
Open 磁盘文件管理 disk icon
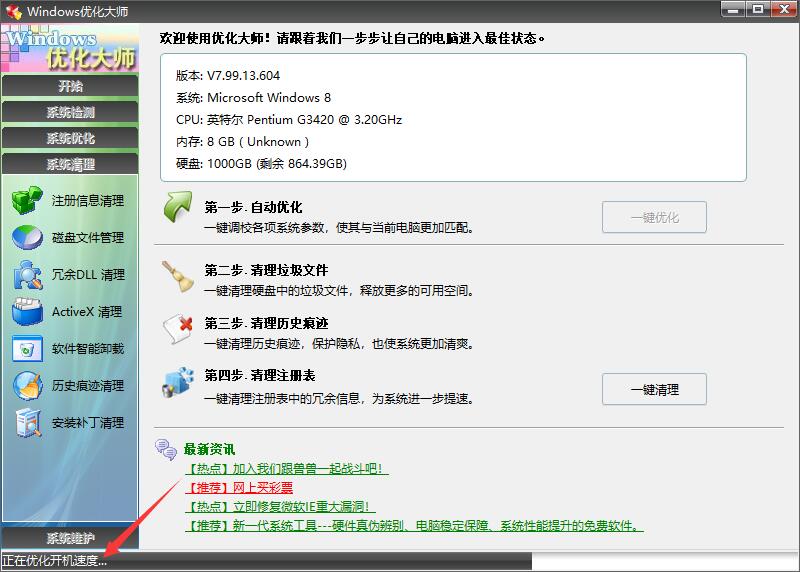(27, 237)
